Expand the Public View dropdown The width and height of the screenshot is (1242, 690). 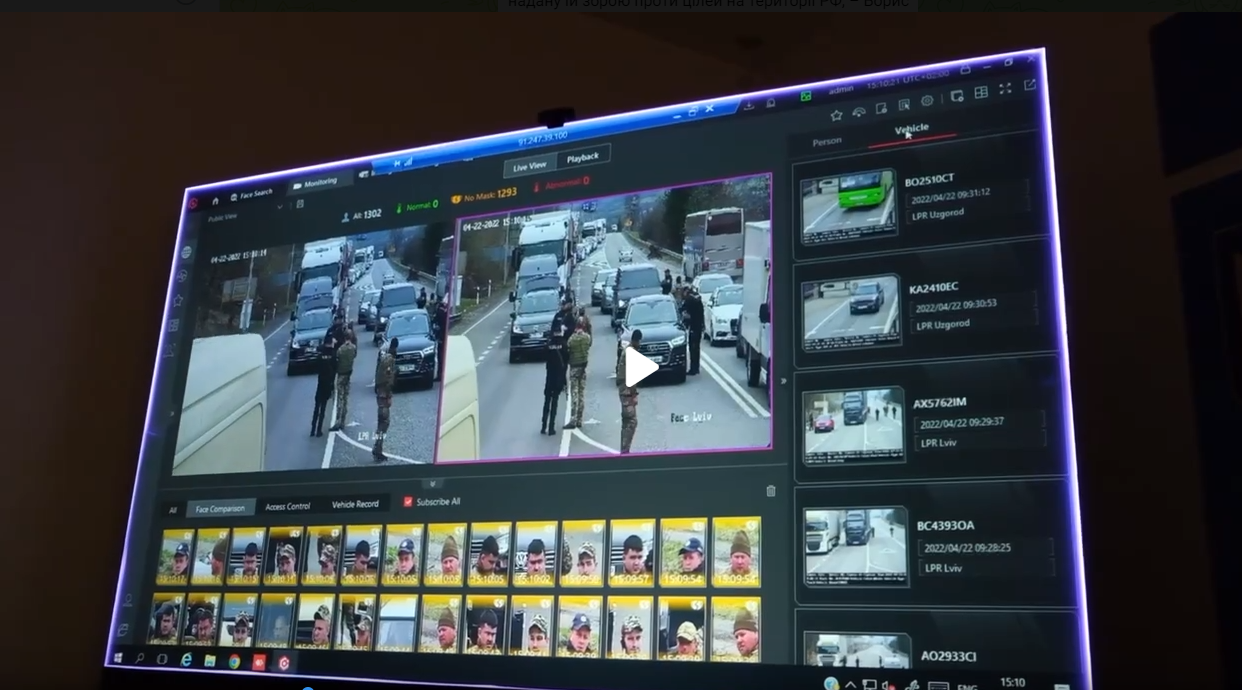(225, 217)
